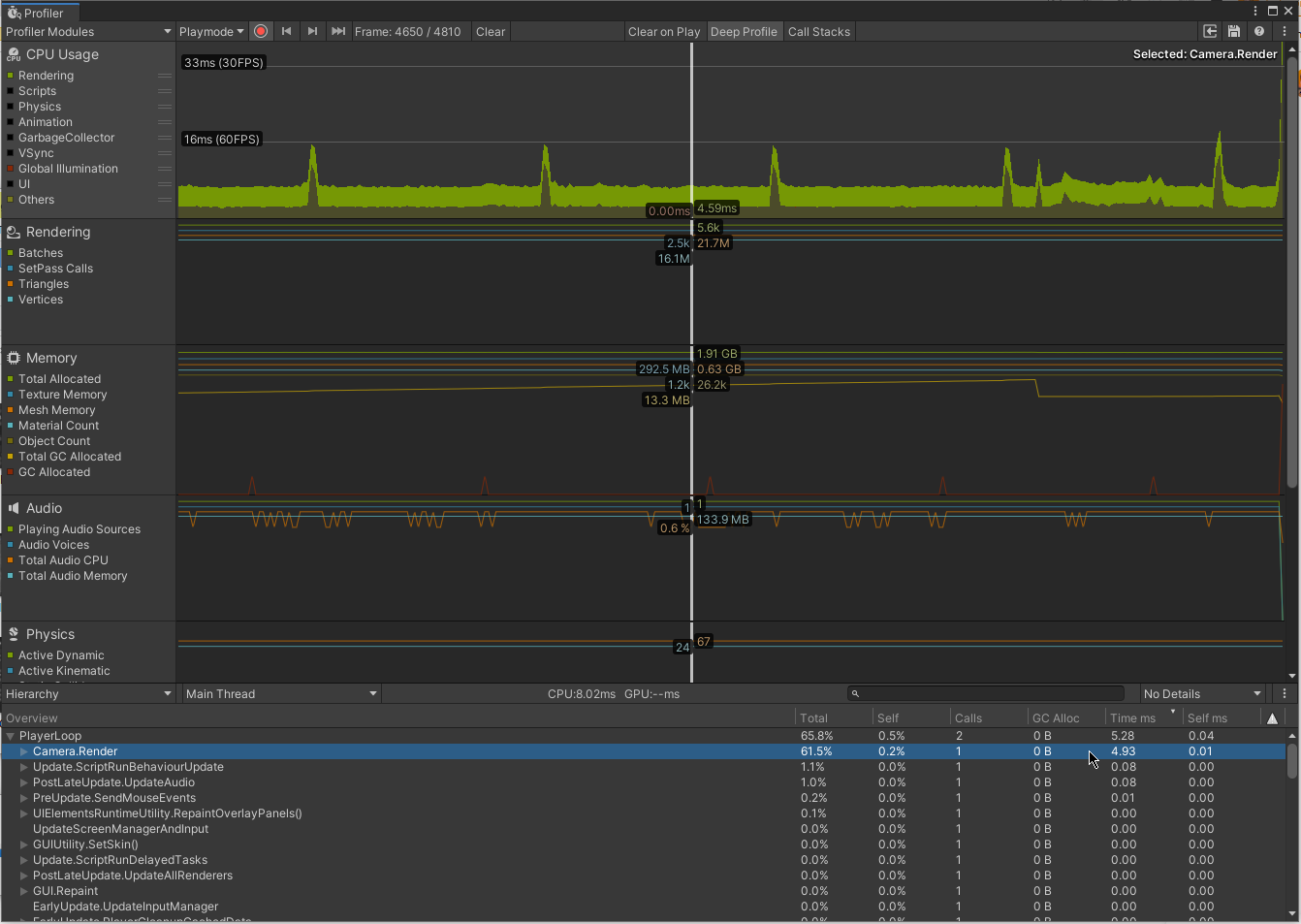Jump to the current (last) frame
Screen dimensions: 1301x924
coord(338,31)
